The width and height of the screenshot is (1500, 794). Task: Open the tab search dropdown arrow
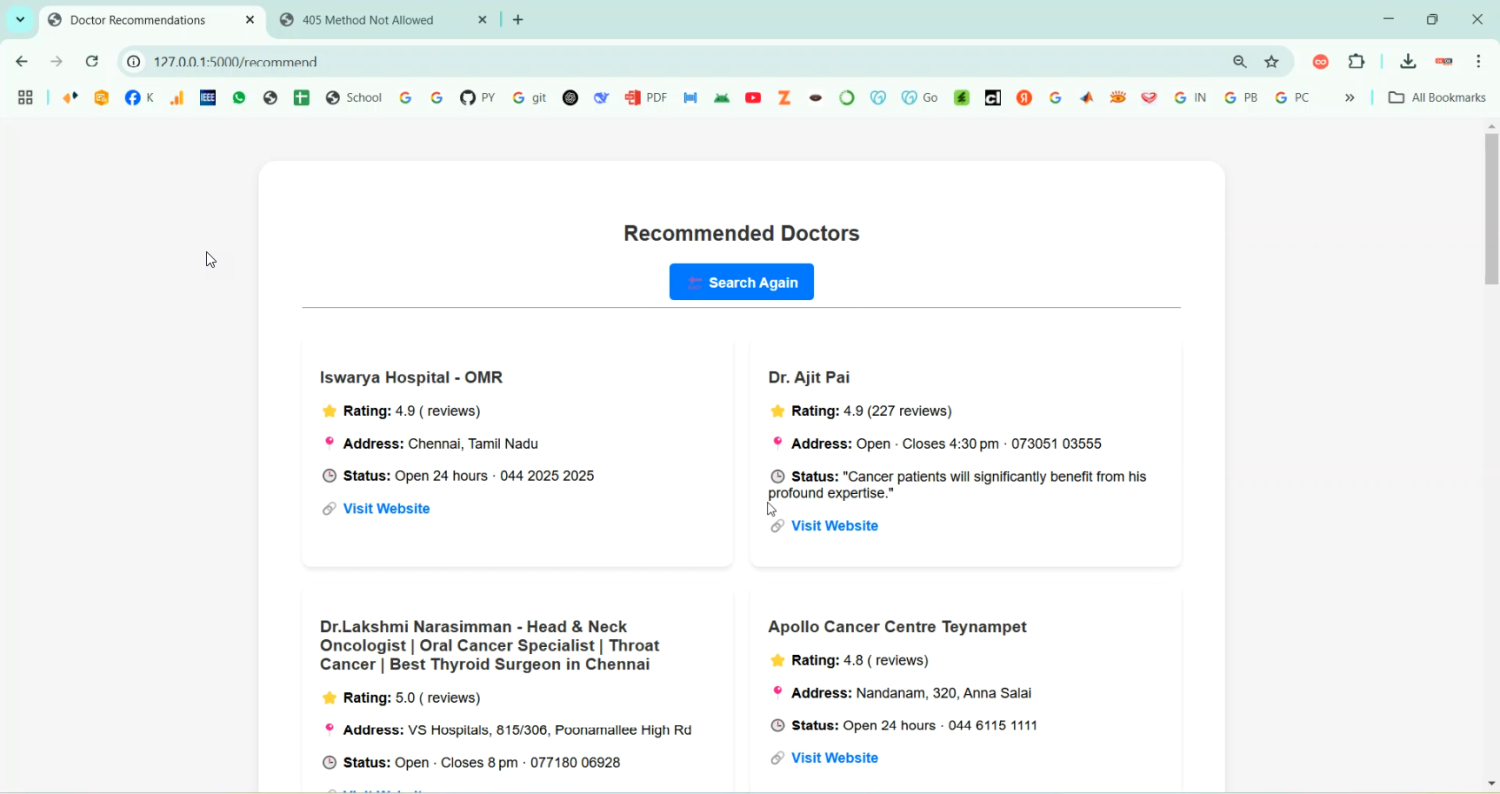click(20, 19)
